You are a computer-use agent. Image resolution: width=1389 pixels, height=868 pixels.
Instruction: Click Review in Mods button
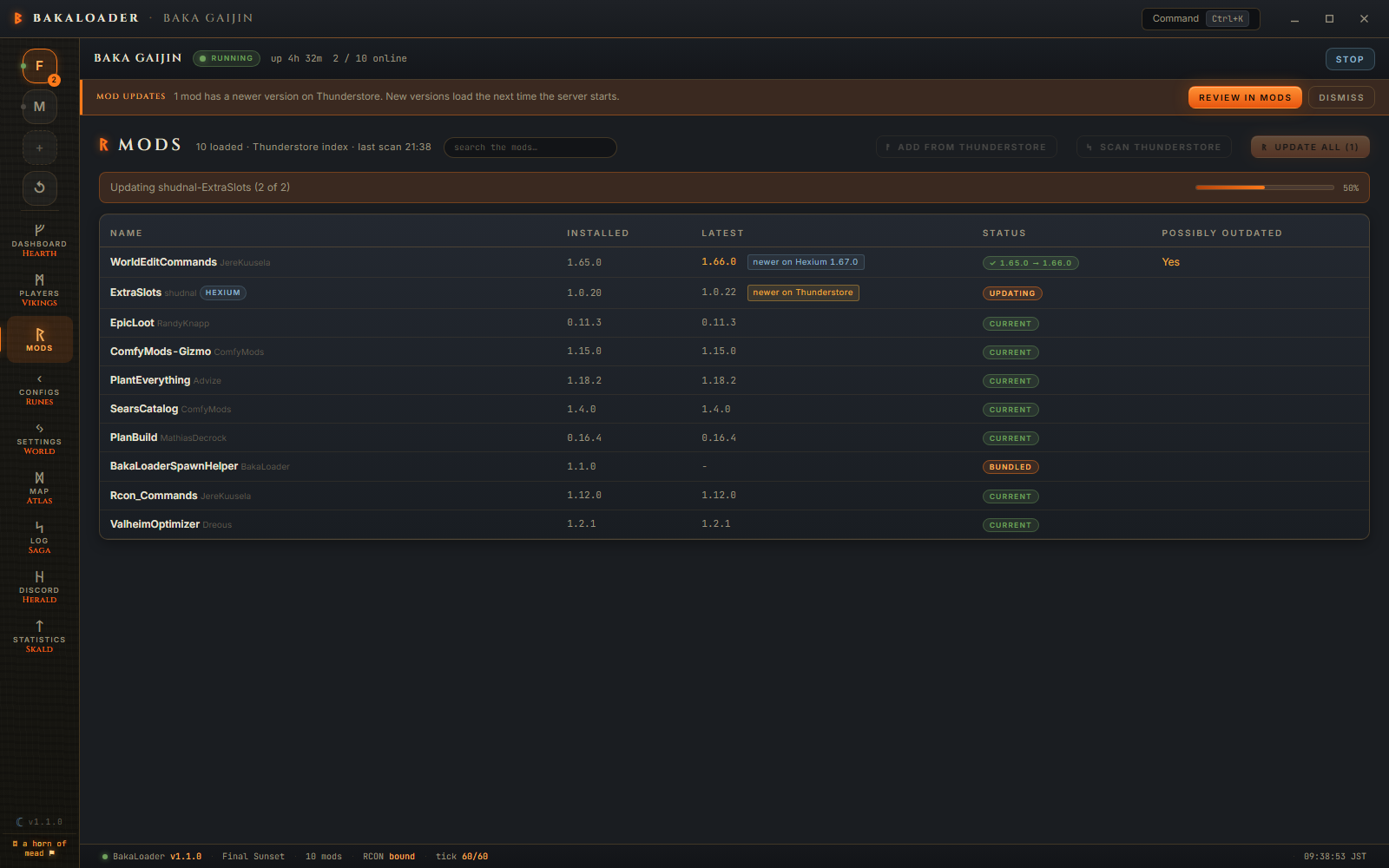pos(1245,97)
